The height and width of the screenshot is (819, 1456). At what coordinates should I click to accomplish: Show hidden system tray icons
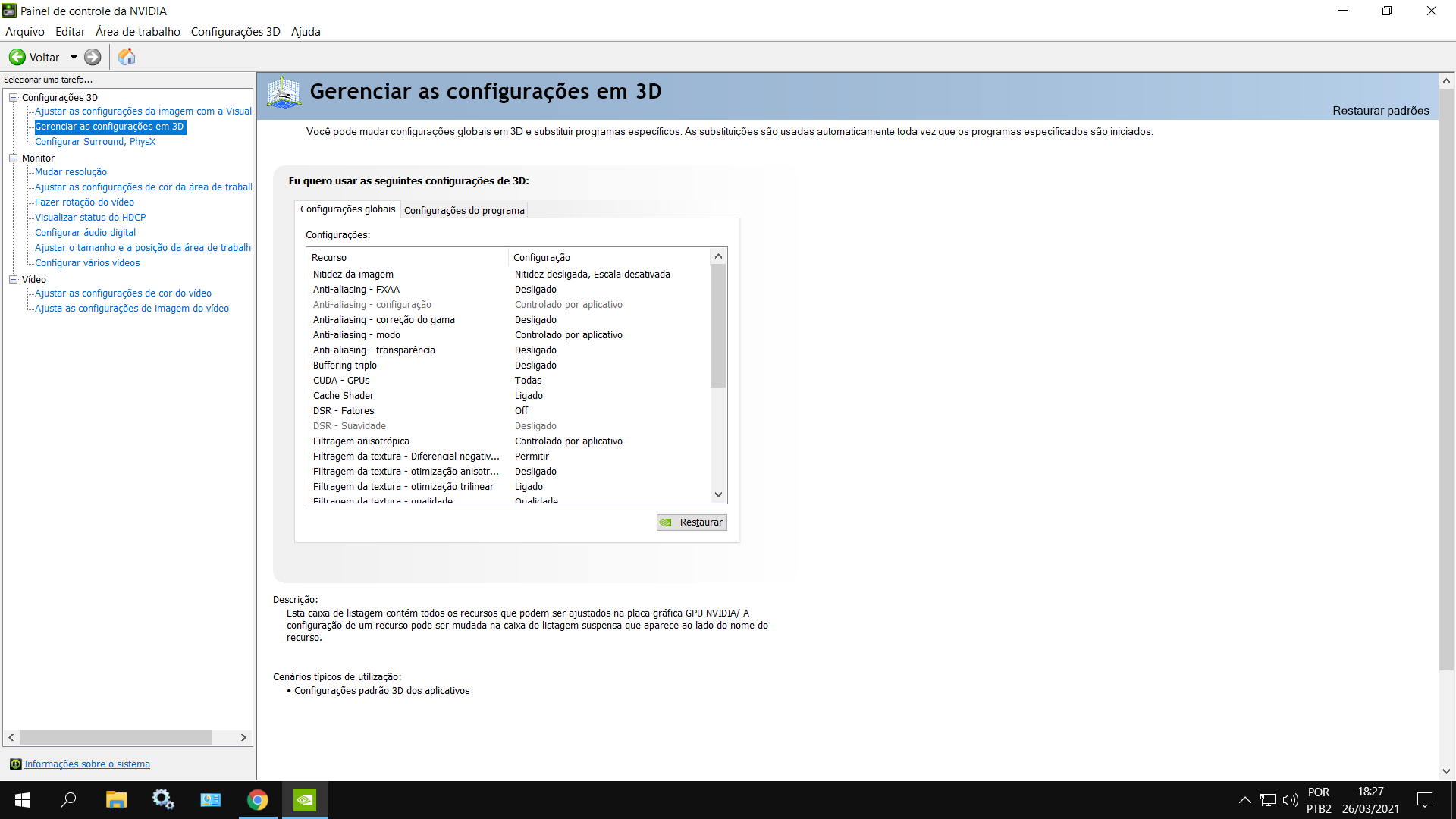[1244, 800]
